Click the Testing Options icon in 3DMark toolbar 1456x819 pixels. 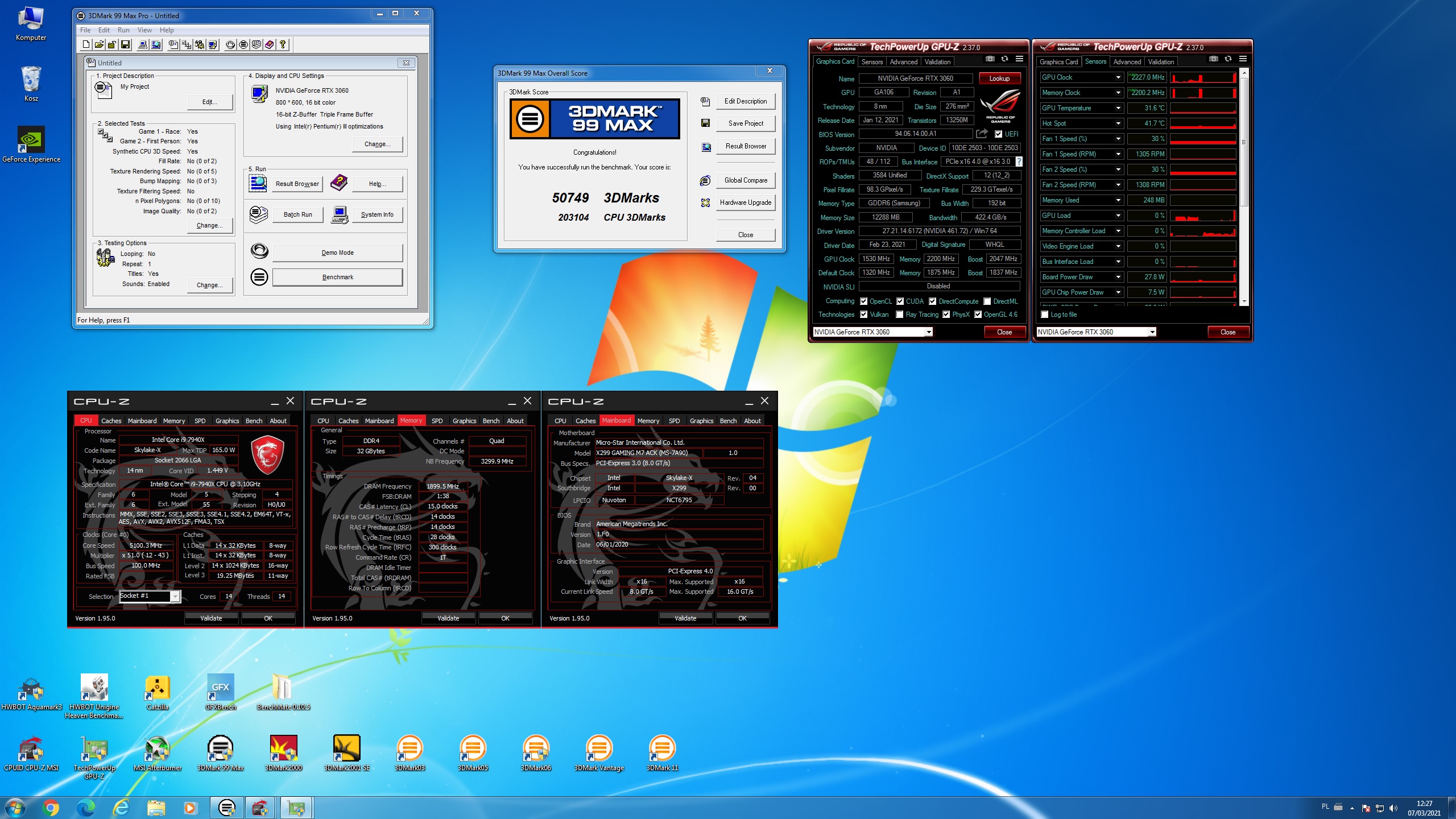point(200,44)
